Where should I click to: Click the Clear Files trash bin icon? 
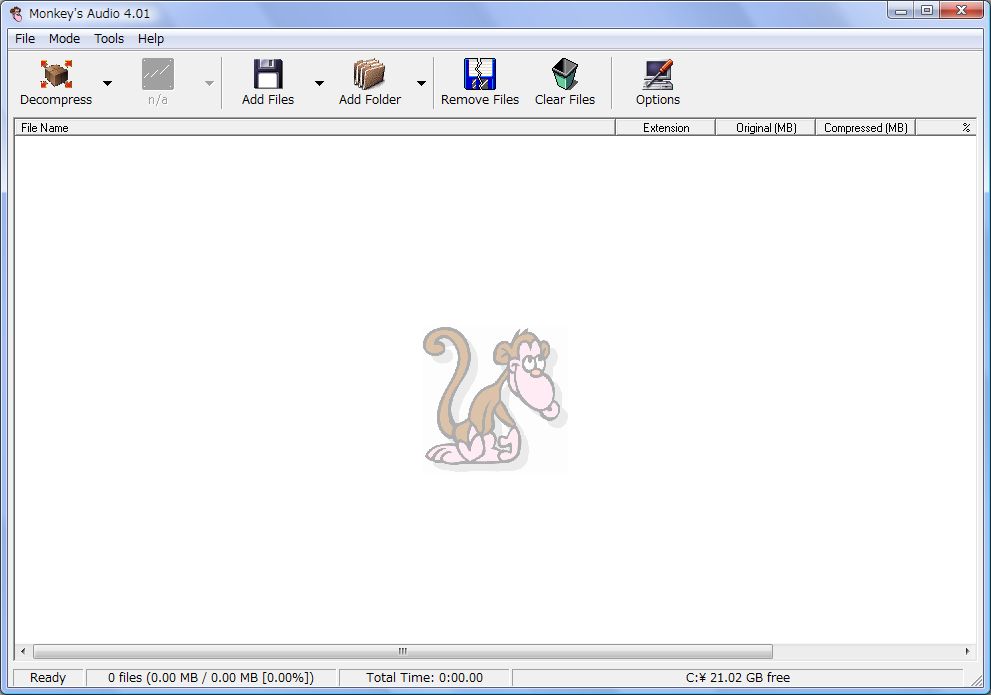pyautogui.click(x=564, y=75)
